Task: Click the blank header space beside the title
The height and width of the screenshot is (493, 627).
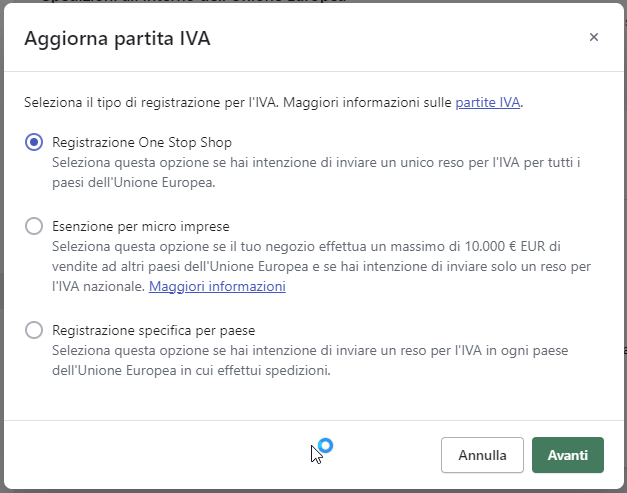Action: click(x=400, y=39)
